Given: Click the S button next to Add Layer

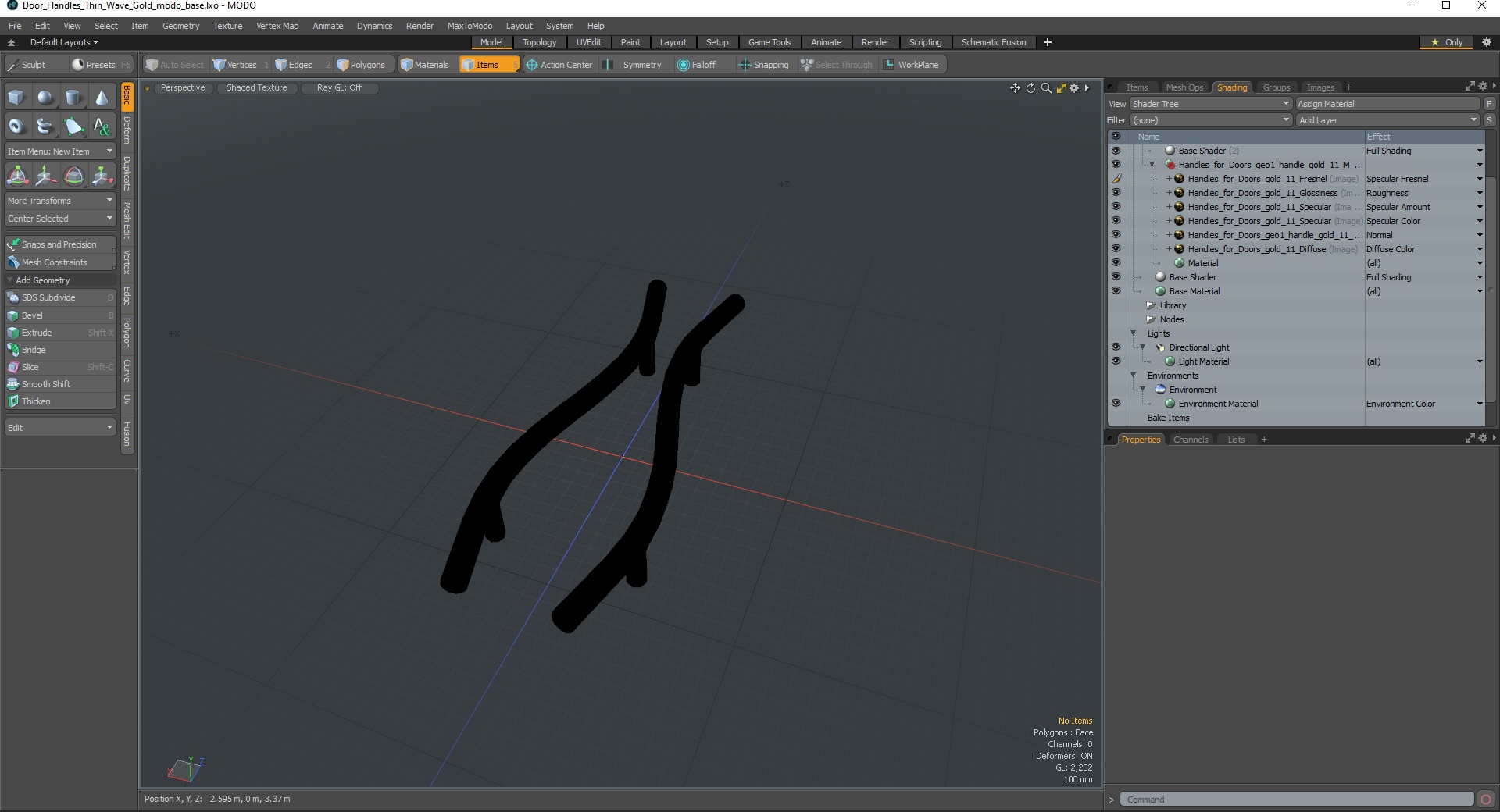Looking at the screenshot, I should [1489, 120].
